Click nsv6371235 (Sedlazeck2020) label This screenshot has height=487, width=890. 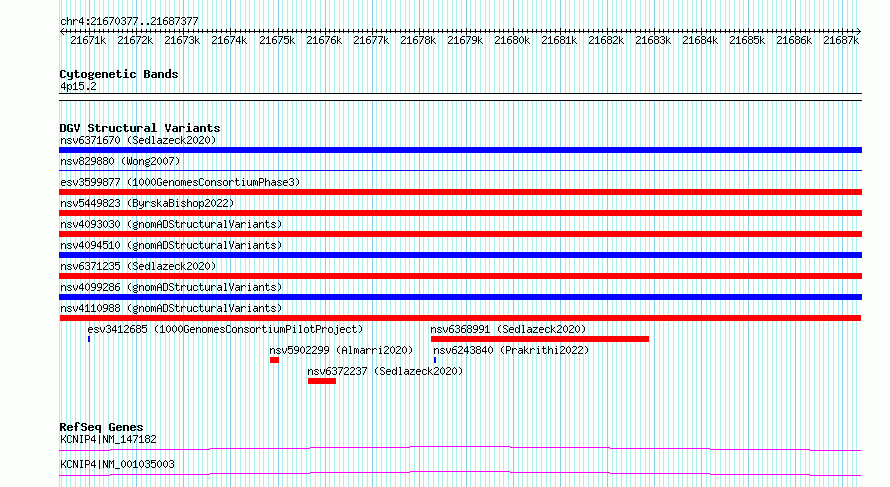click(x=138, y=266)
